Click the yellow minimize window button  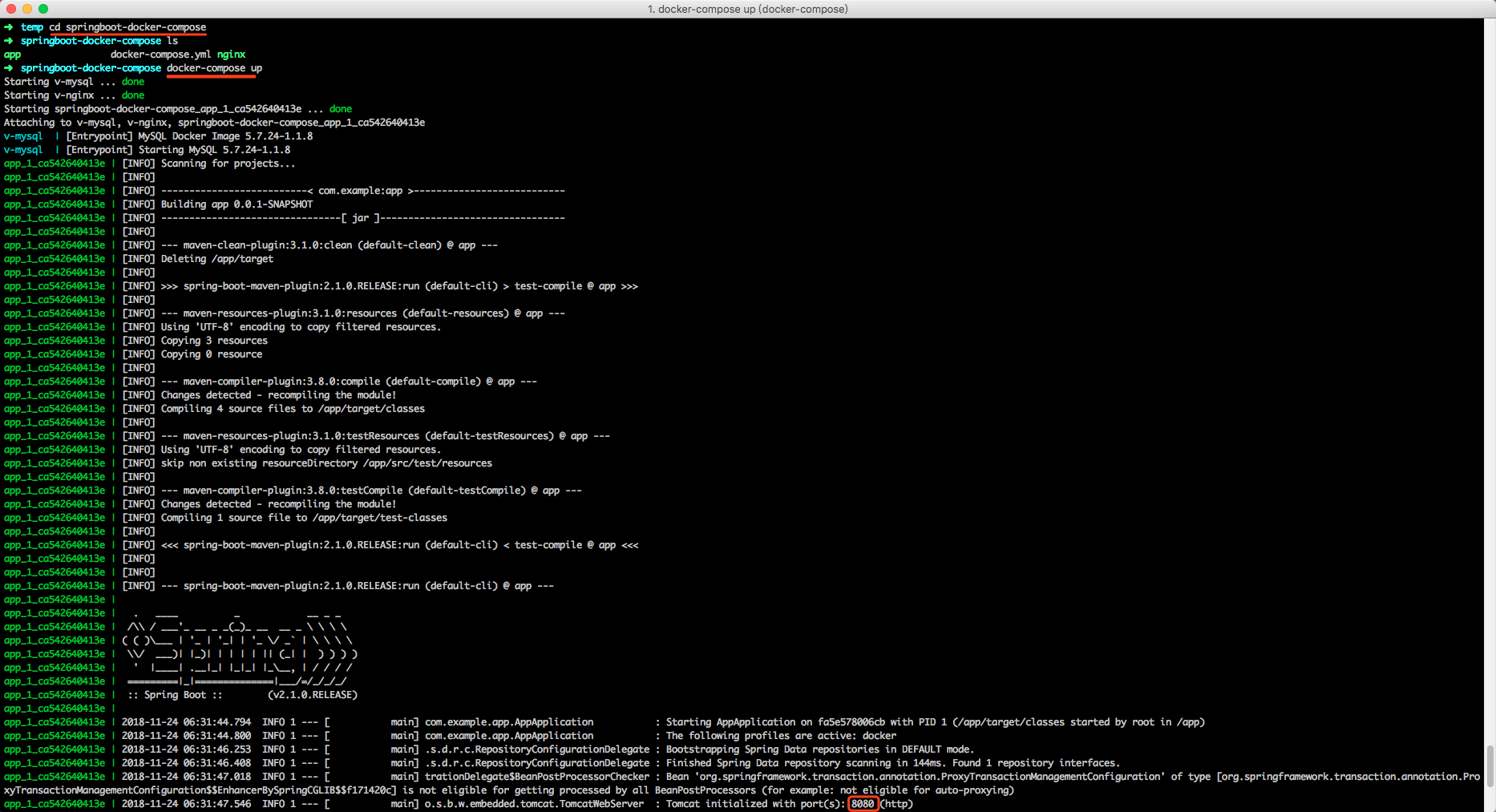[27, 9]
